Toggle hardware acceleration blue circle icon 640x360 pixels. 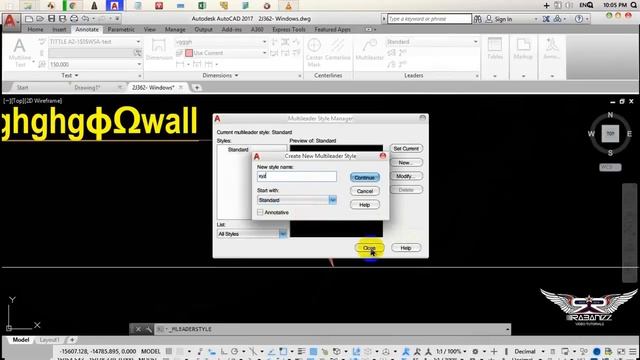point(596,351)
